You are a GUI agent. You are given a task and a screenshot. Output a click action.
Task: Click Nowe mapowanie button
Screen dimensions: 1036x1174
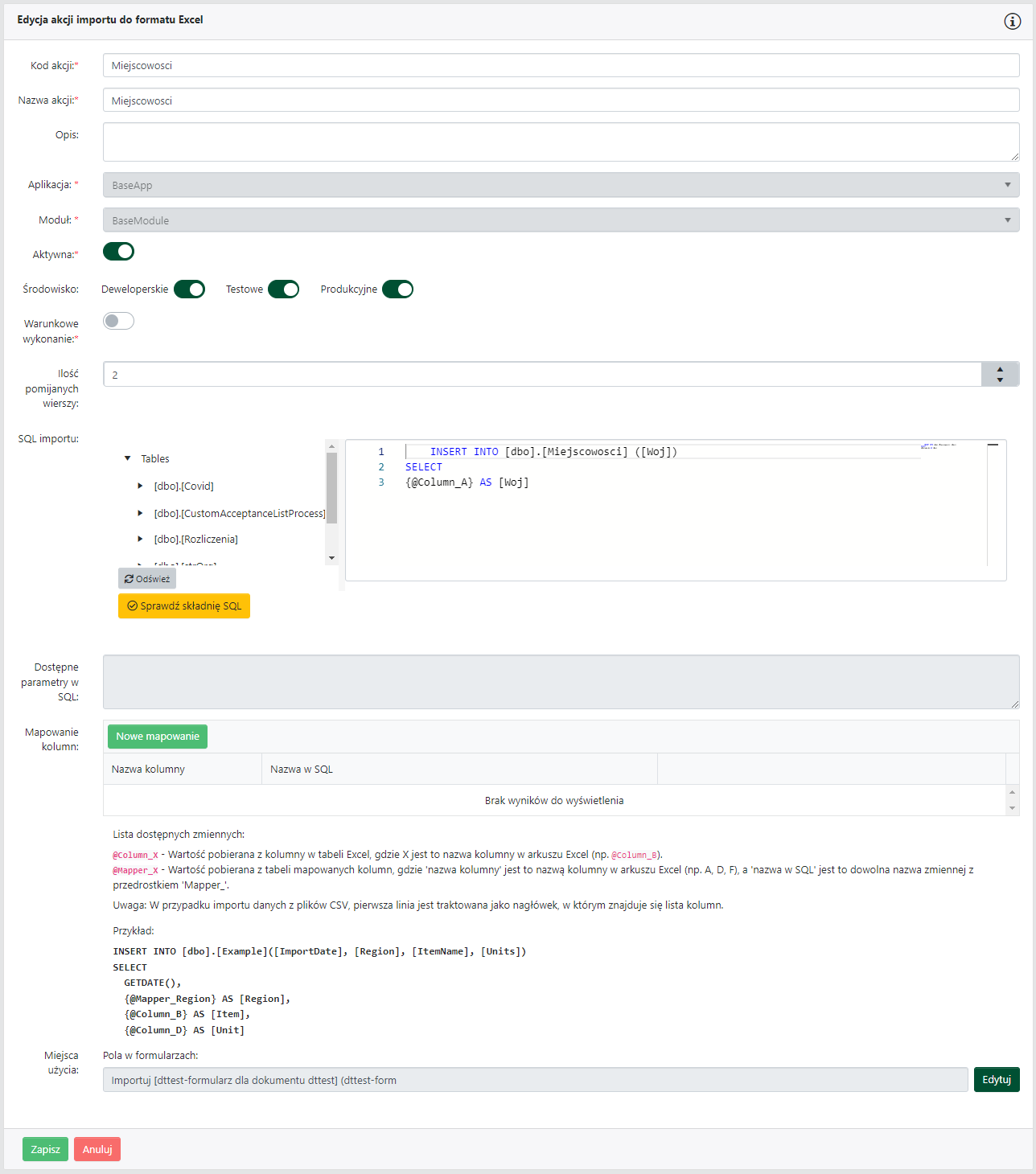click(x=158, y=737)
